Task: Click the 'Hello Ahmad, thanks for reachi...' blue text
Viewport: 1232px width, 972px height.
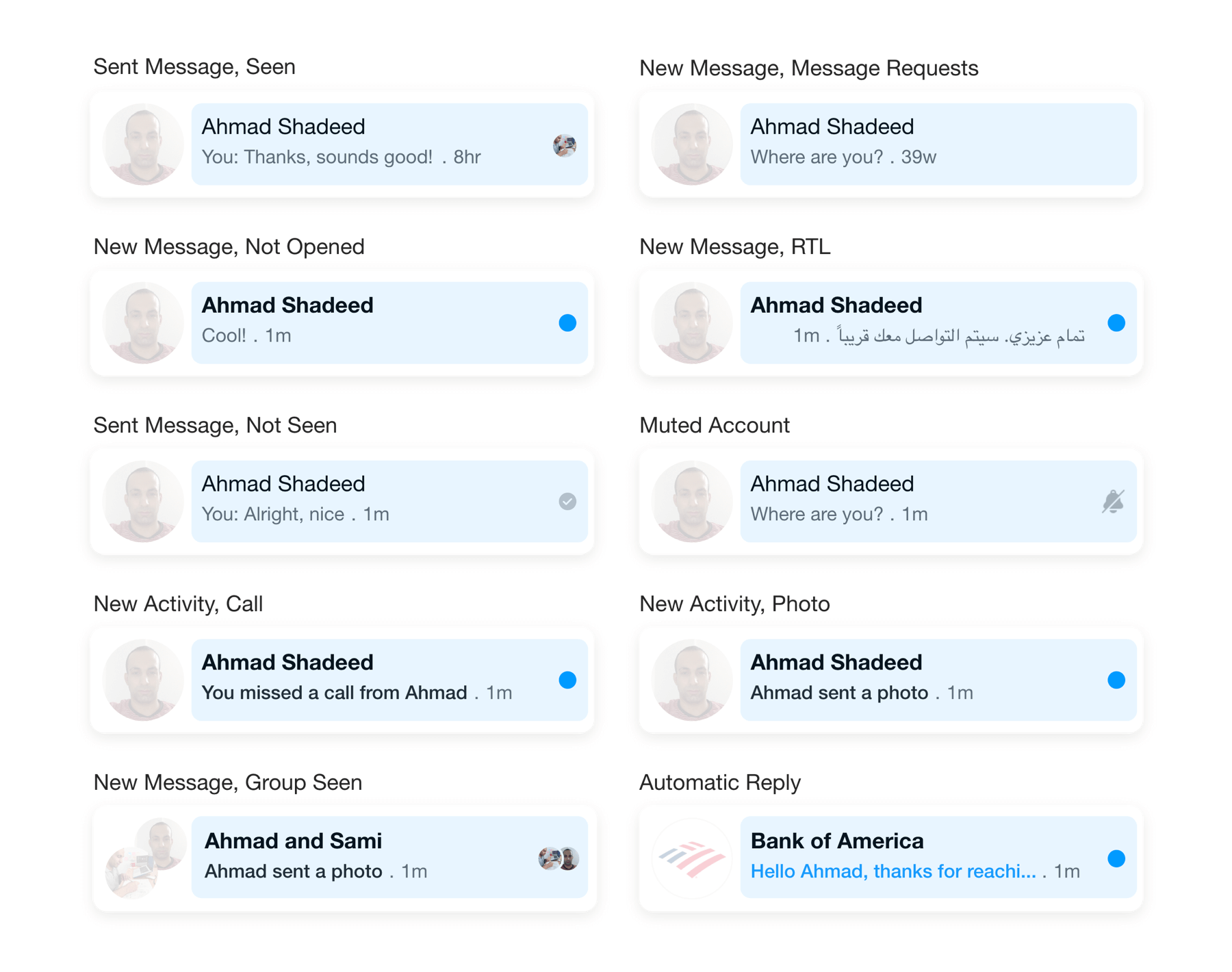Action: click(893, 871)
